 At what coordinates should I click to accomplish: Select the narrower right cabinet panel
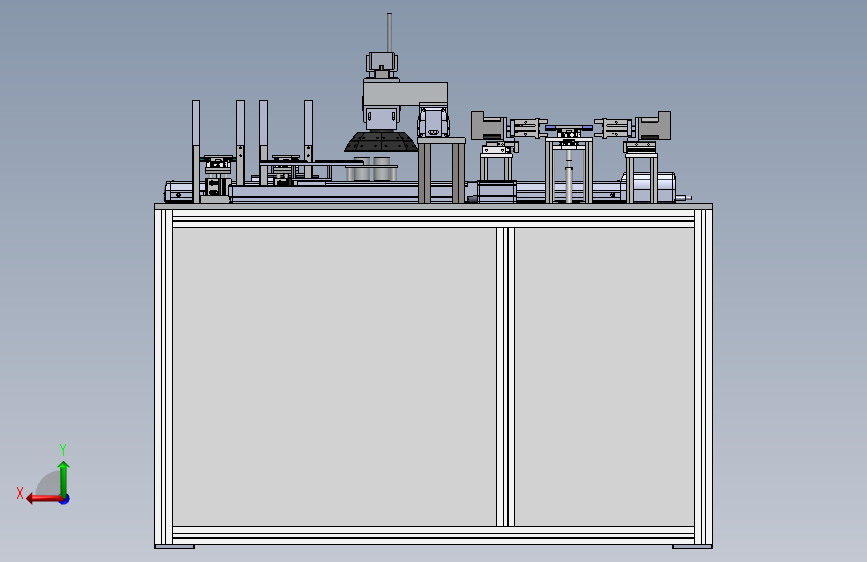(604, 377)
